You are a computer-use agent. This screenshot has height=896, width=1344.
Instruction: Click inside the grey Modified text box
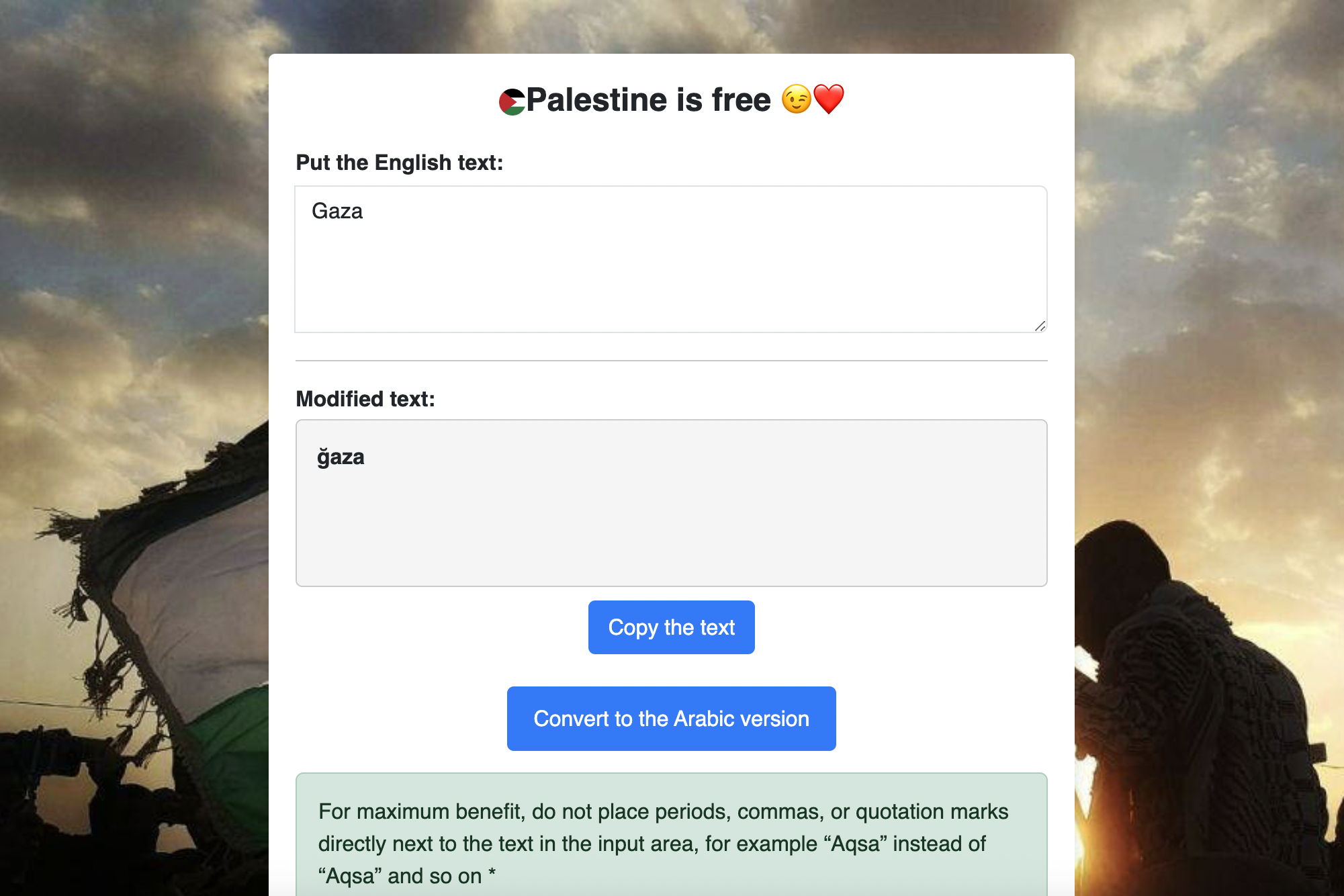670,524
